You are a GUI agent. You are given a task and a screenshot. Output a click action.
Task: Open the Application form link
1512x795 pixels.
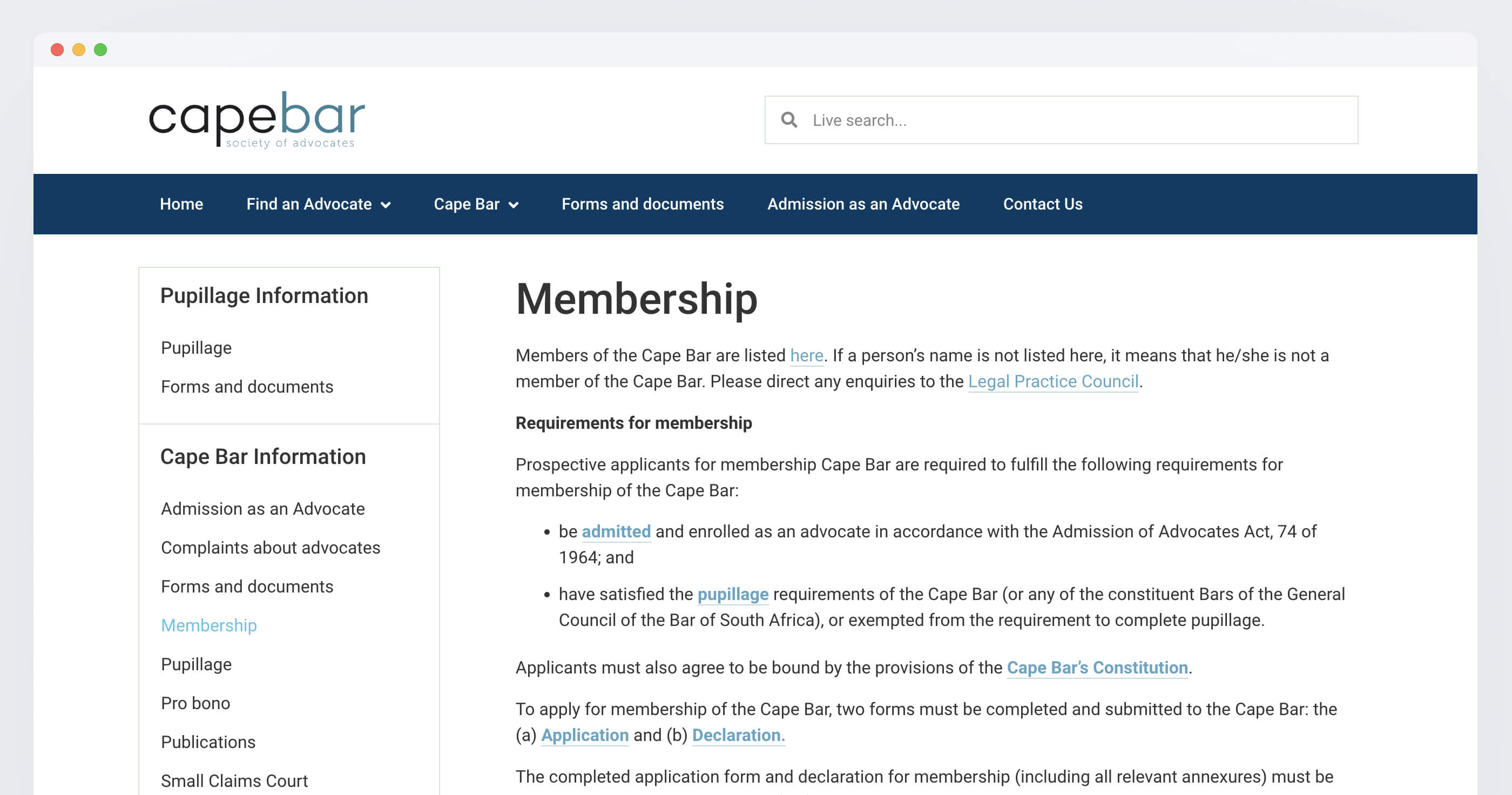tap(585, 735)
